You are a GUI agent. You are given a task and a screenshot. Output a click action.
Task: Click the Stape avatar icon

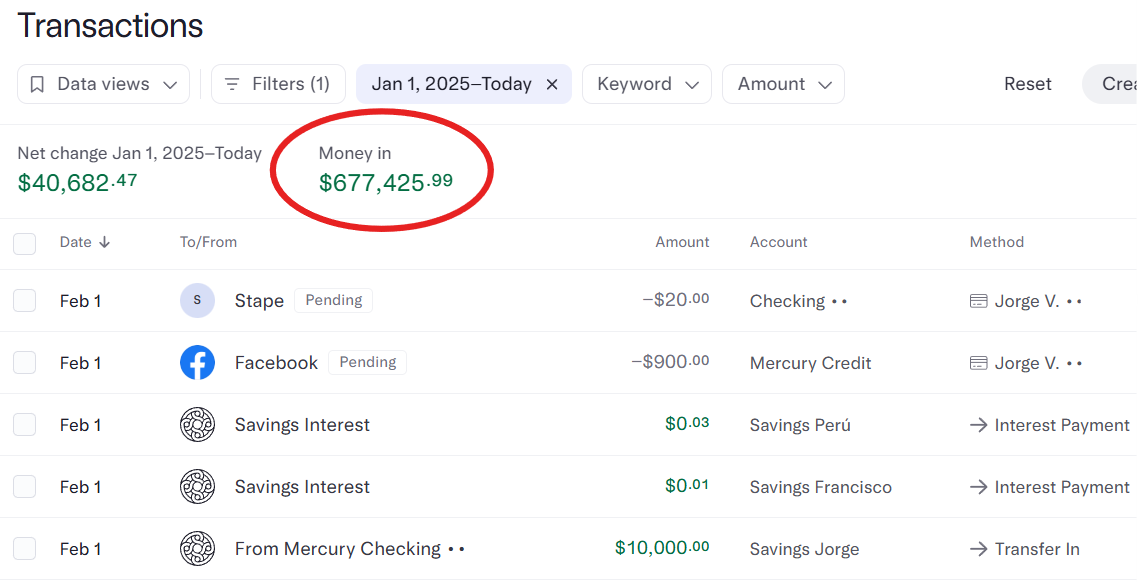tap(197, 301)
